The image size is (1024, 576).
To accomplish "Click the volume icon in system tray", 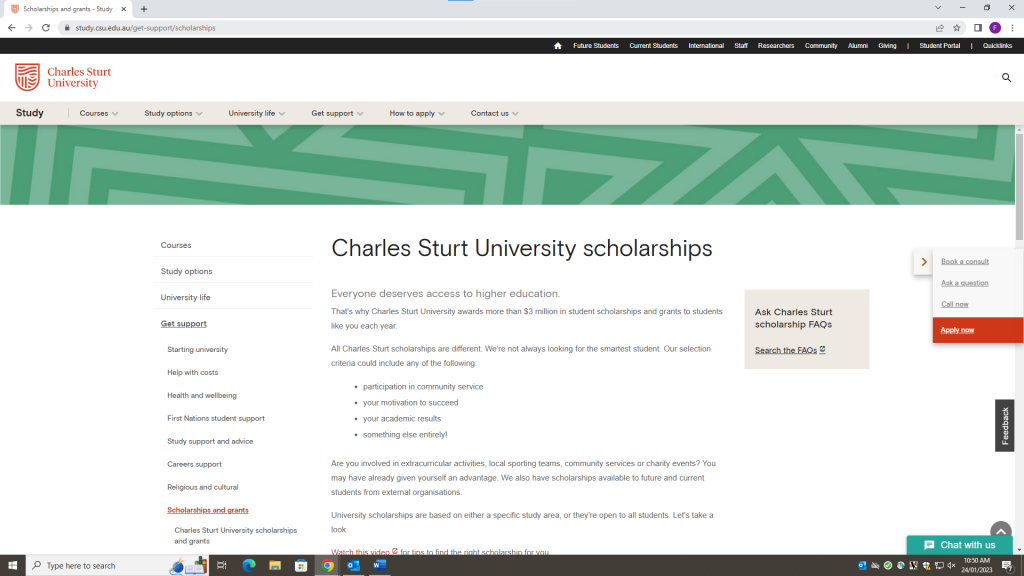I will point(952,566).
